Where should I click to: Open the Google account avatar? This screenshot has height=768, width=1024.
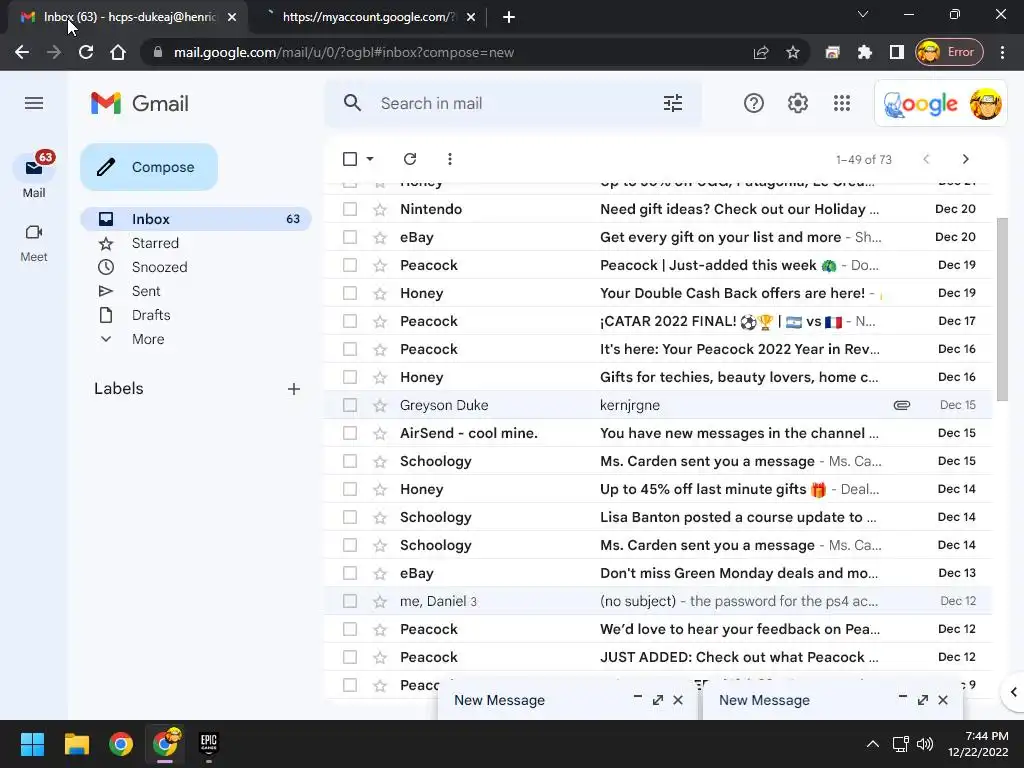tap(985, 104)
